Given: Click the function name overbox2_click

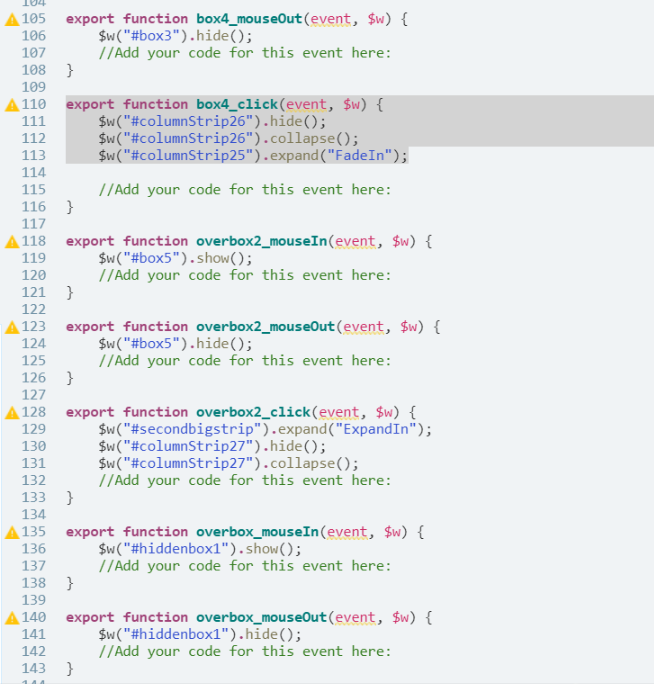Looking at the screenshot, I should [x=253, y=412].
